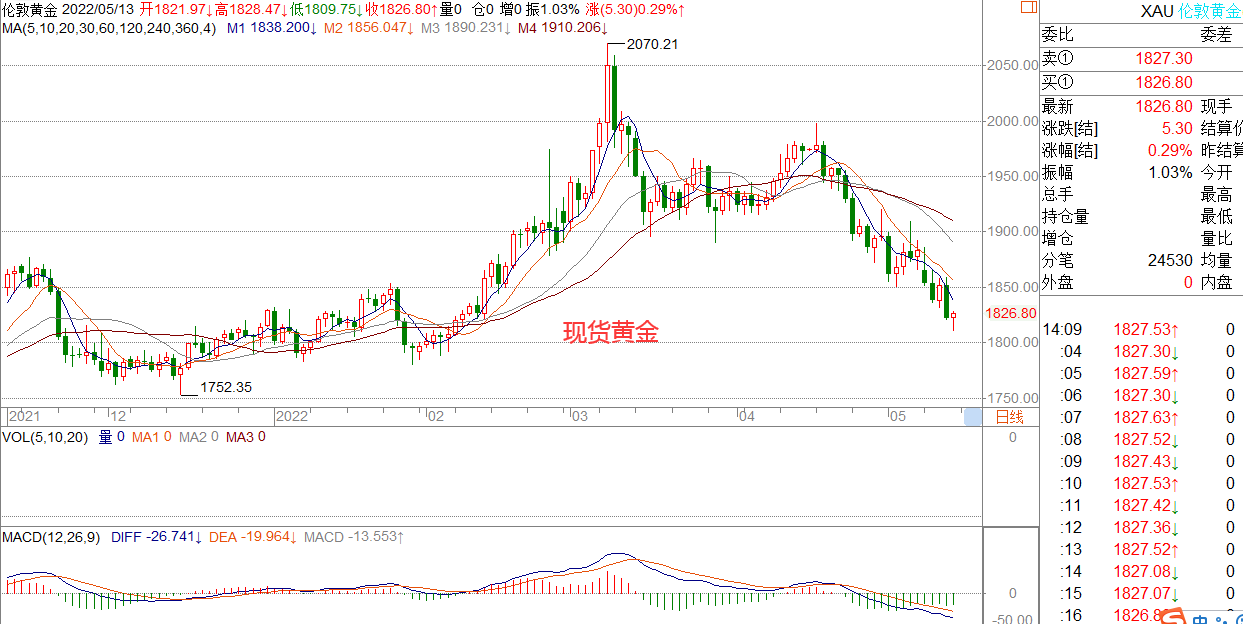Select the 日线 daily period button

click(x=1010, y=416)
